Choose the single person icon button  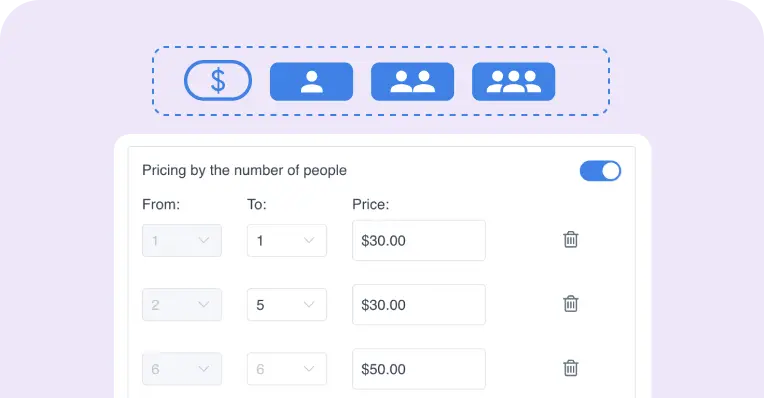pos(311,81)
